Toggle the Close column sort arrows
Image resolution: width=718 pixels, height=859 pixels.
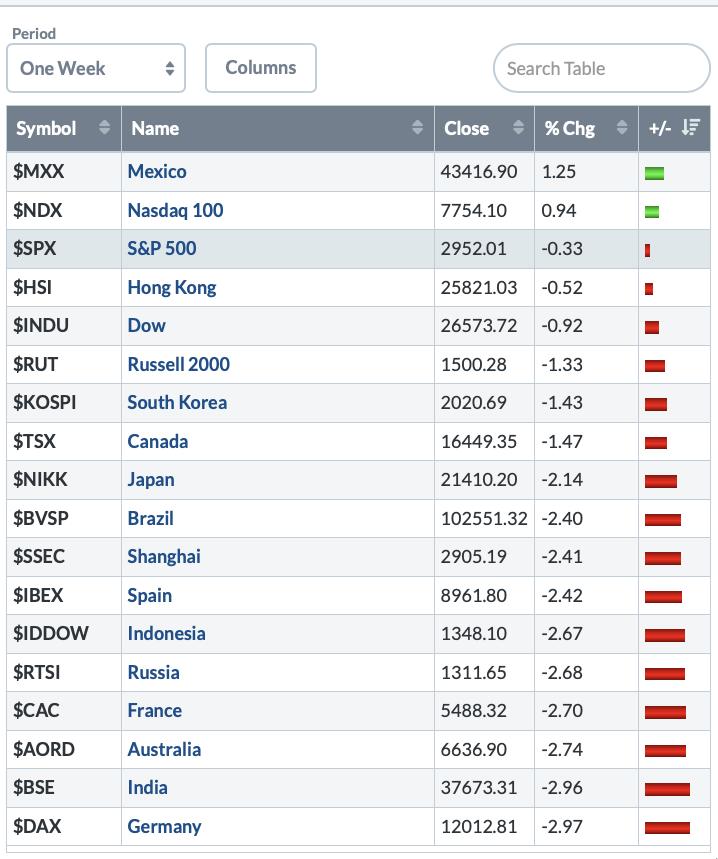pyautogui.click(x=518, y=128)
